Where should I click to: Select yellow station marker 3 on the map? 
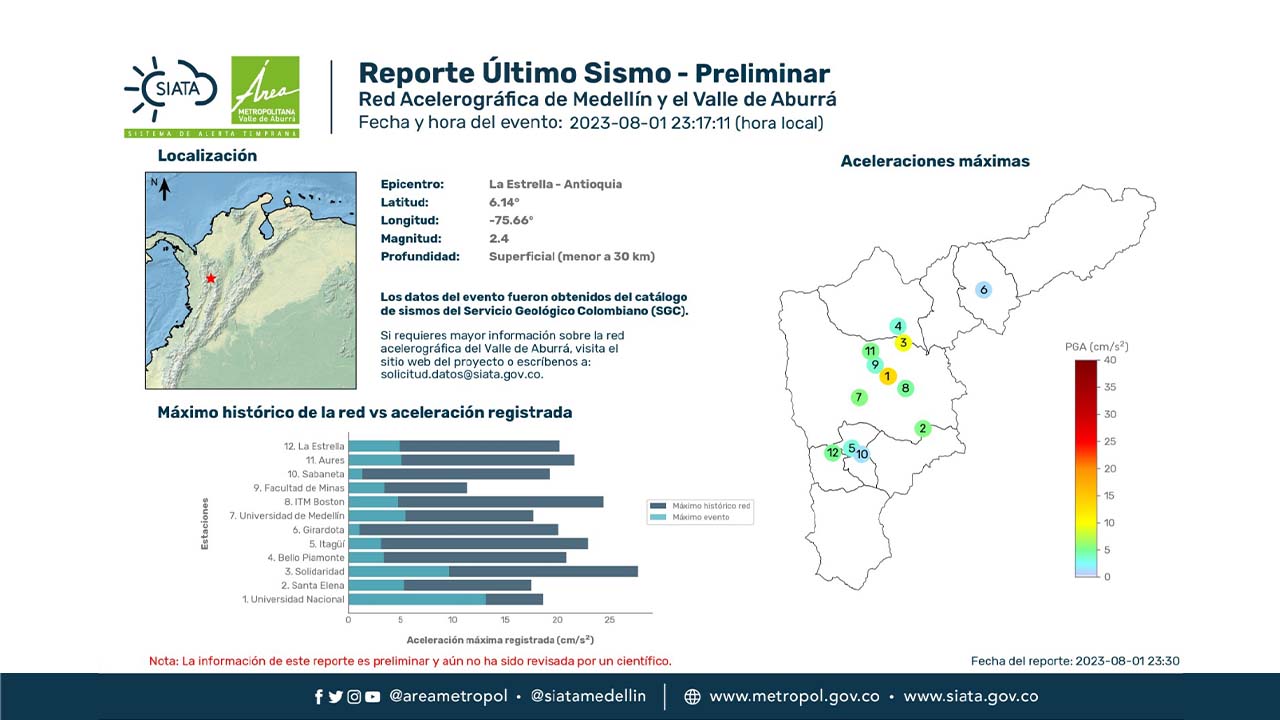[903, 343]
